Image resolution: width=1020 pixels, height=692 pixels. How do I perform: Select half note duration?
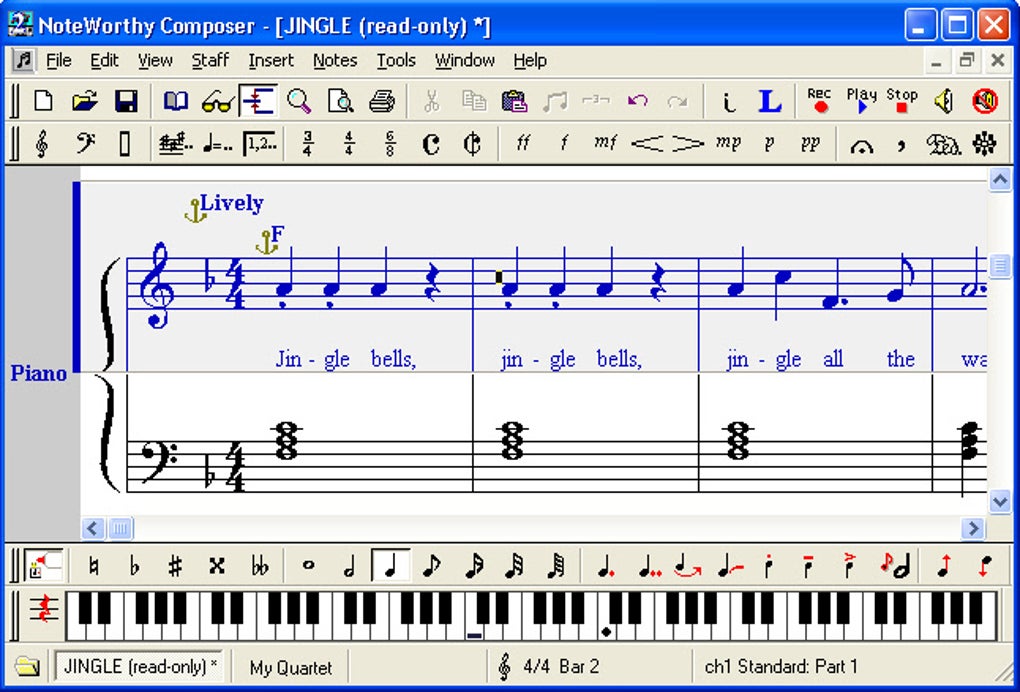pyautogui.click(x=349, y=566)
